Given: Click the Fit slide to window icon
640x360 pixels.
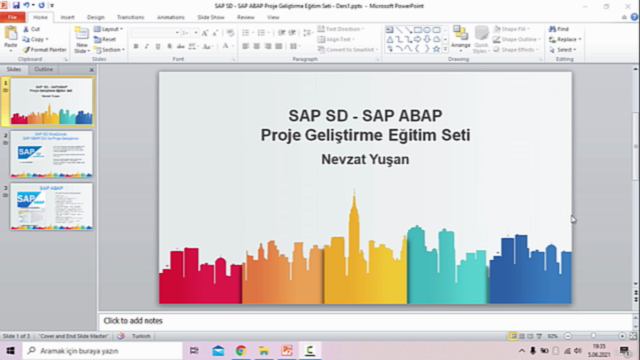Looking at the screenshot, I should 633,336.
